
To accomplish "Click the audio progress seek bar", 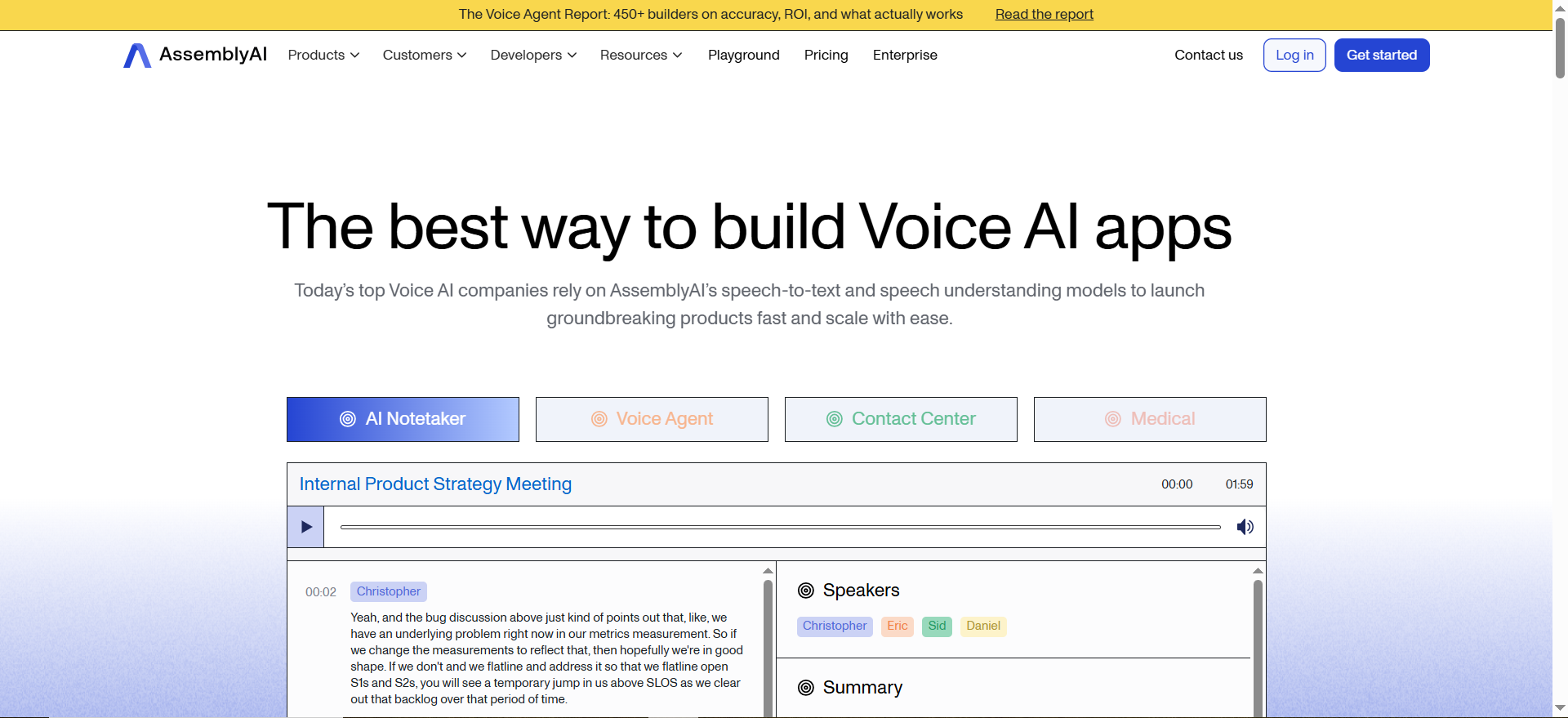I will coord(780,527).
